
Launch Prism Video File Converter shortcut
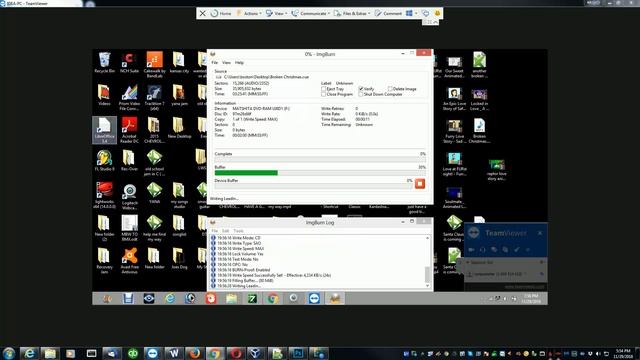(x=129, y=98)
